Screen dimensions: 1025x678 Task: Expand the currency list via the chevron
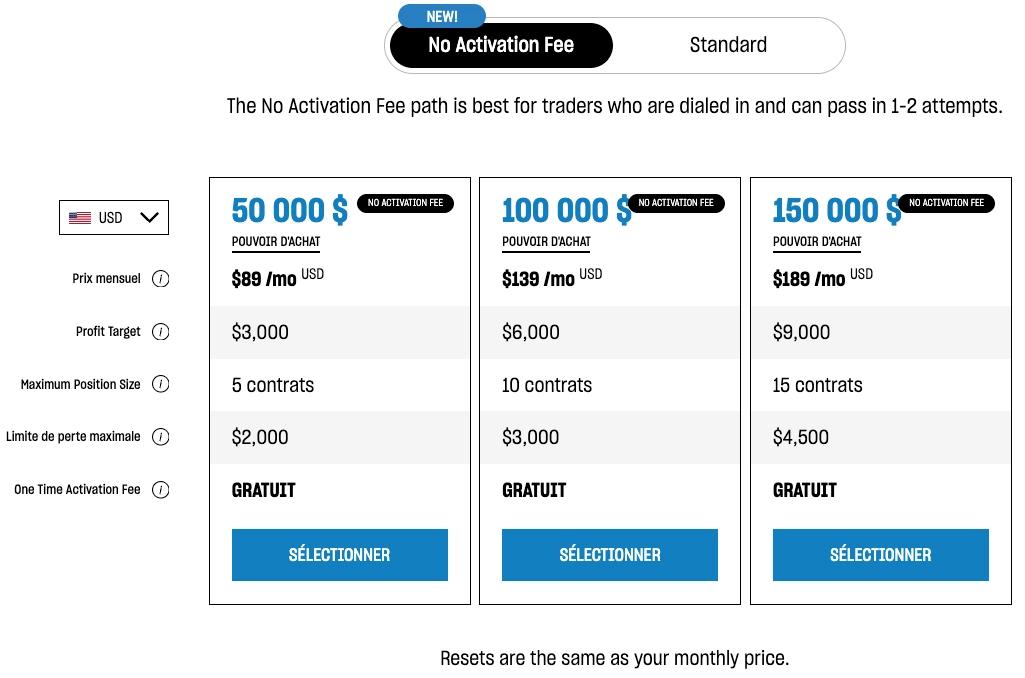tap(148, 217)
